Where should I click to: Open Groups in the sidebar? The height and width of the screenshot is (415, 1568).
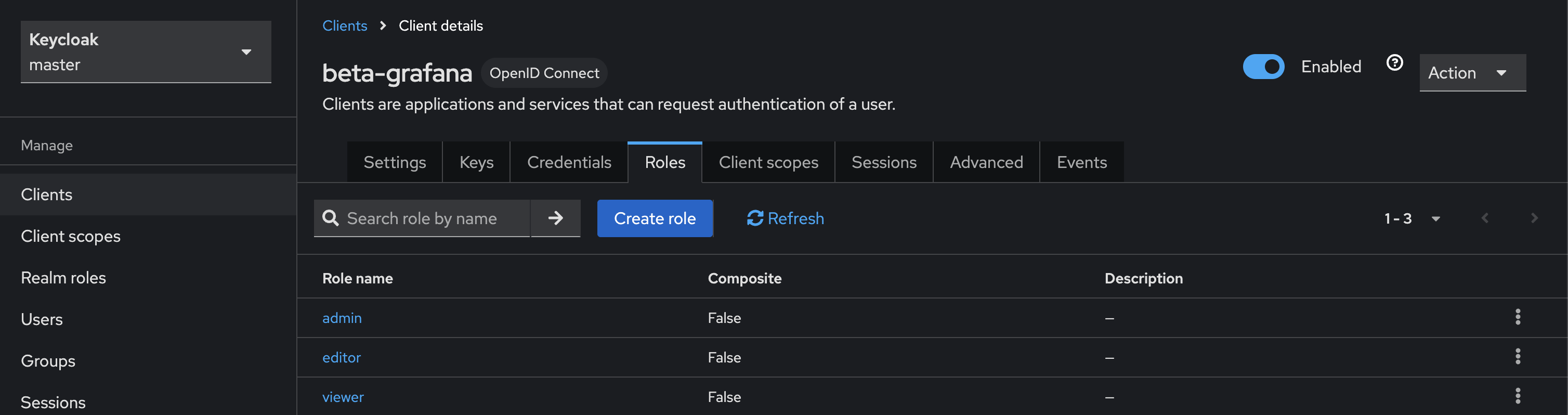pyautogui.click(x=148, y=361)
